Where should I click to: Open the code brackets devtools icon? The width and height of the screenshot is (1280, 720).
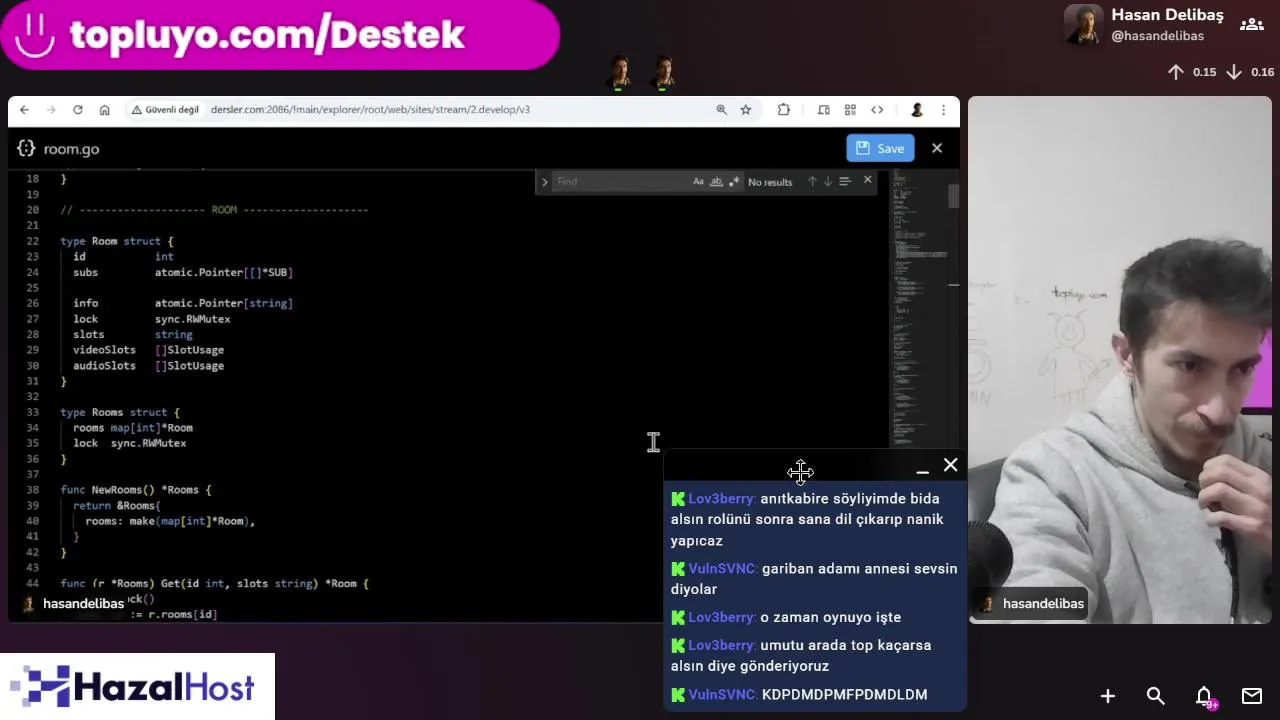click(877, 110)
